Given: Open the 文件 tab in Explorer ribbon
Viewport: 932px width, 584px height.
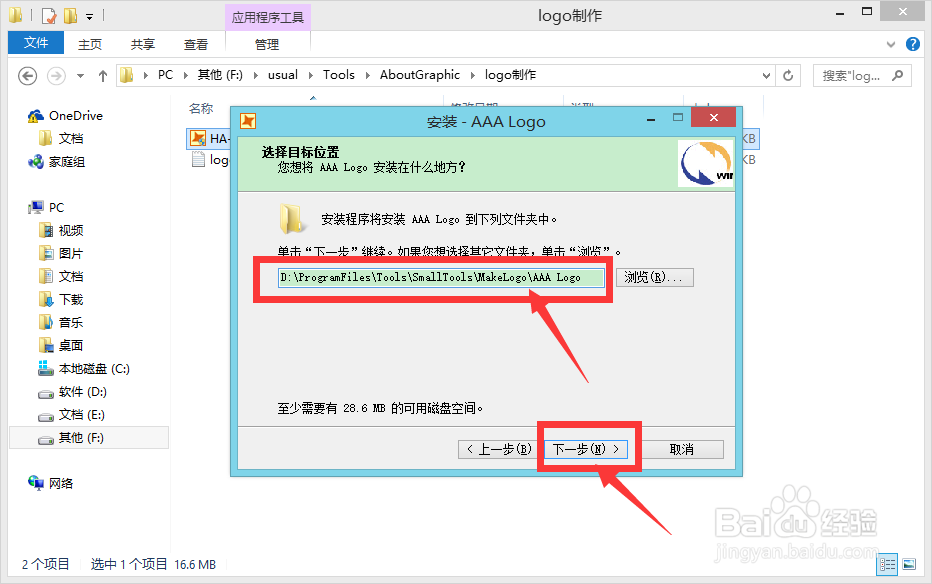Looking at the screenshot, I should point(36,43).
